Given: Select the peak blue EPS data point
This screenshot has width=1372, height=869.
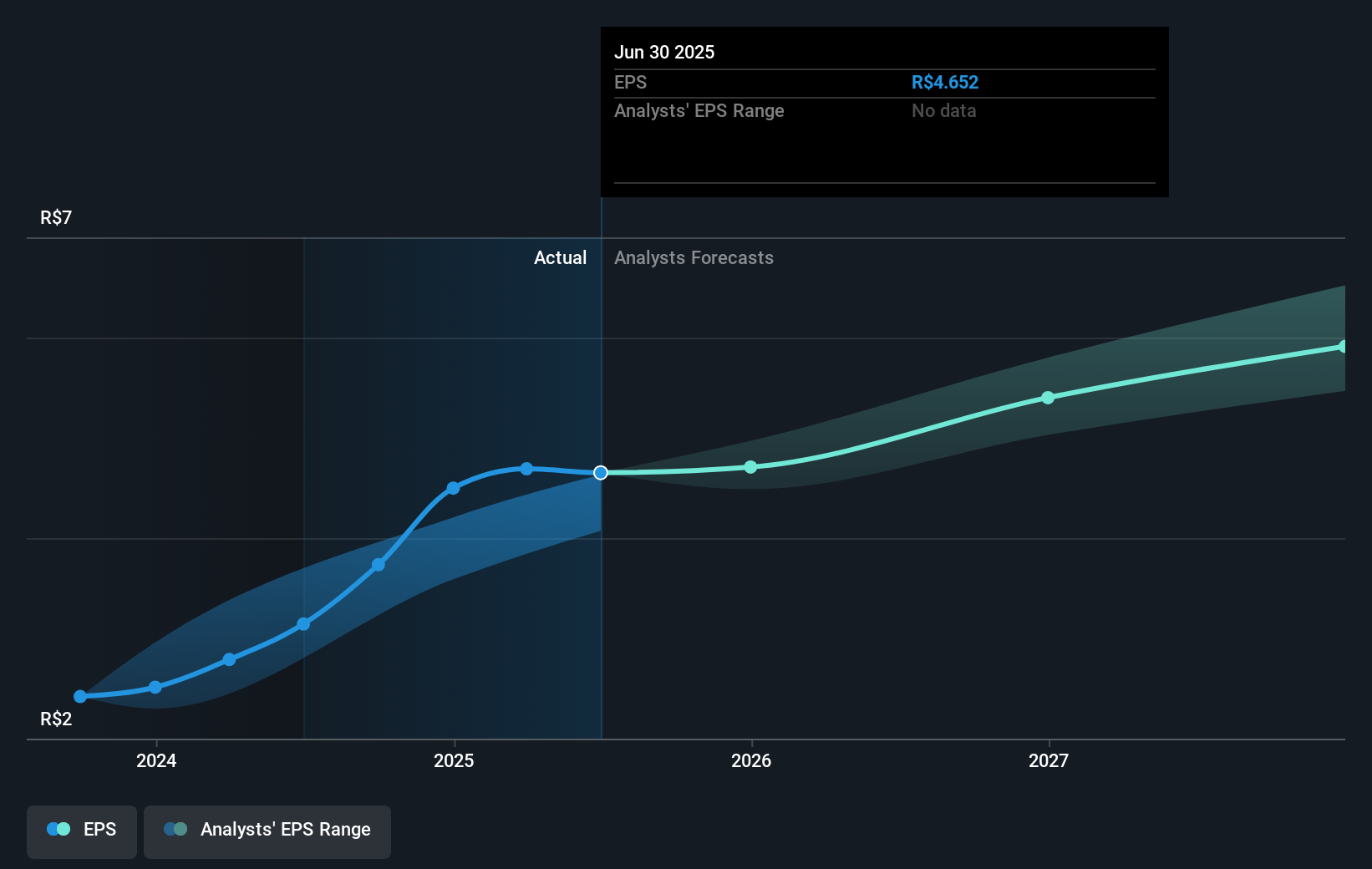Looking at the screenshot, I should [x=526, y=468].
